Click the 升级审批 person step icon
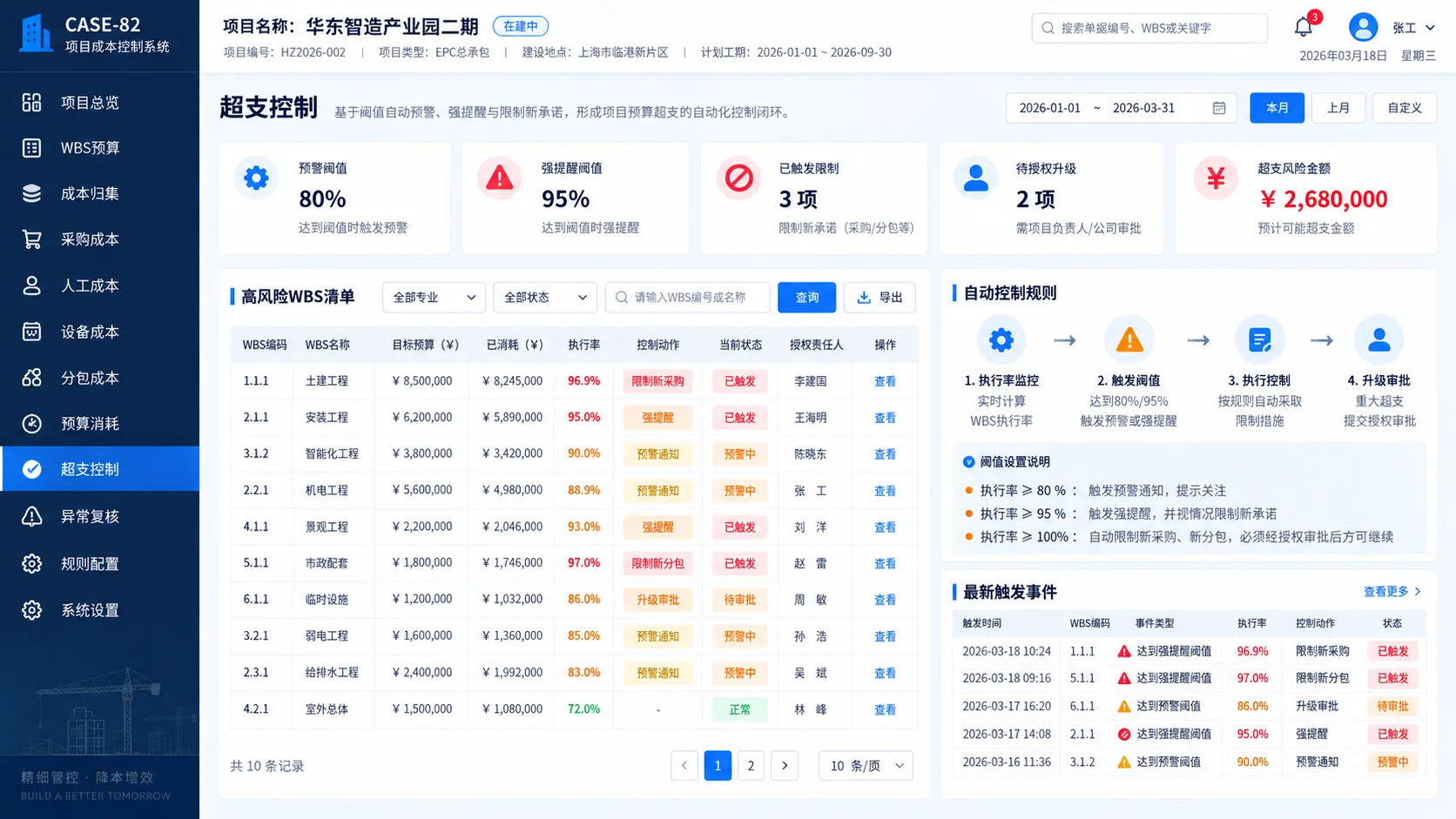This screenshot has width=1456, height=819. point(1379,339)
